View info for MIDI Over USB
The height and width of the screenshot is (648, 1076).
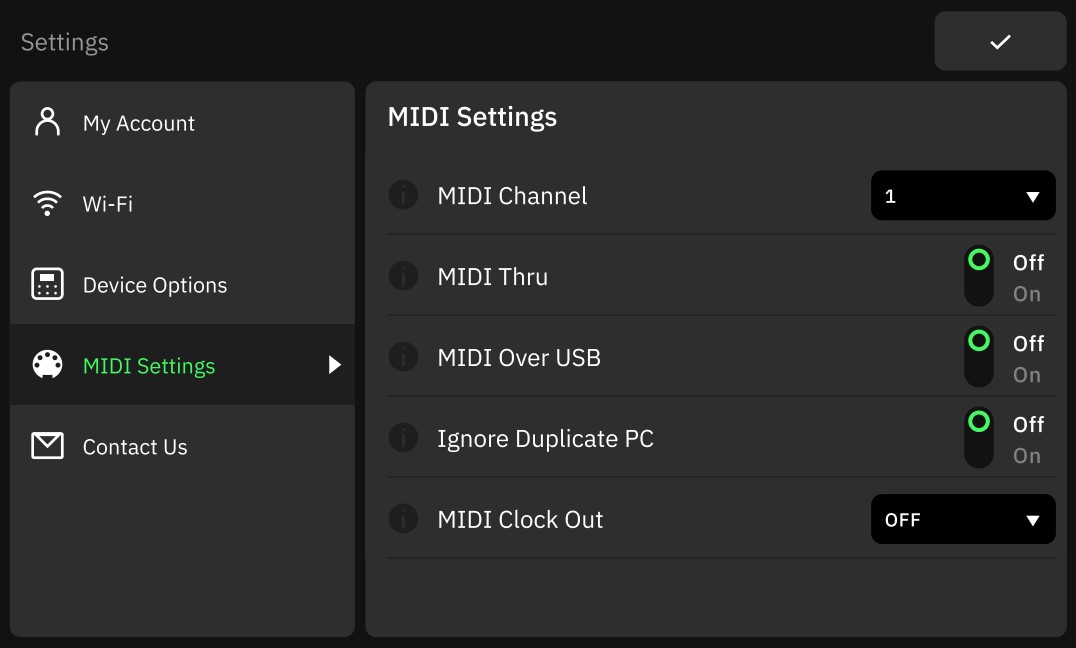coord(404,357)
